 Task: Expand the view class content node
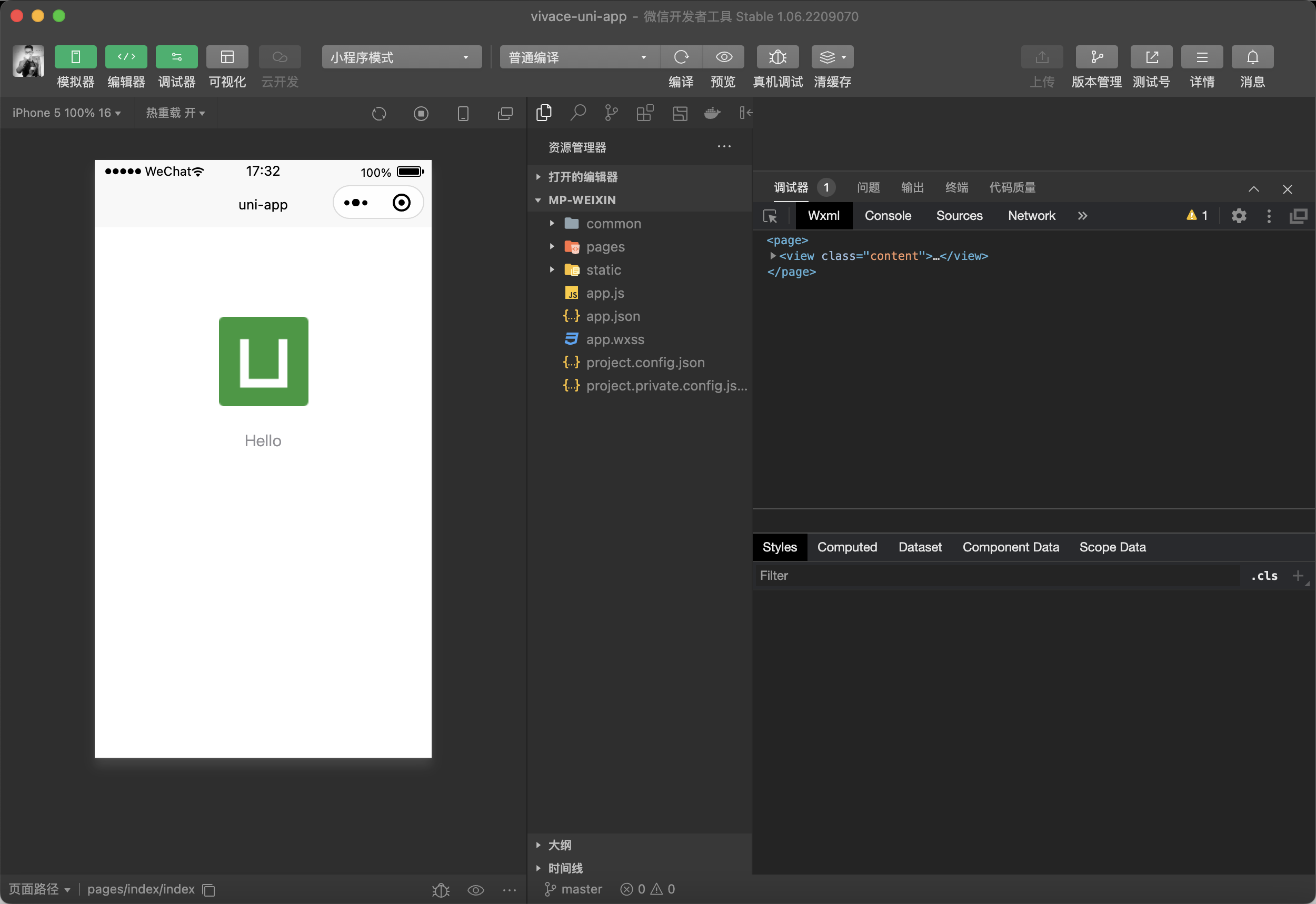[773, 256]
